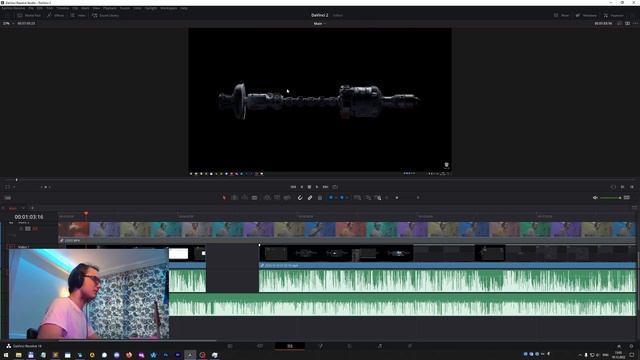Screen dimensions: 640x360
Task: Click the Overwrite Clip icon
Action: 277,198
